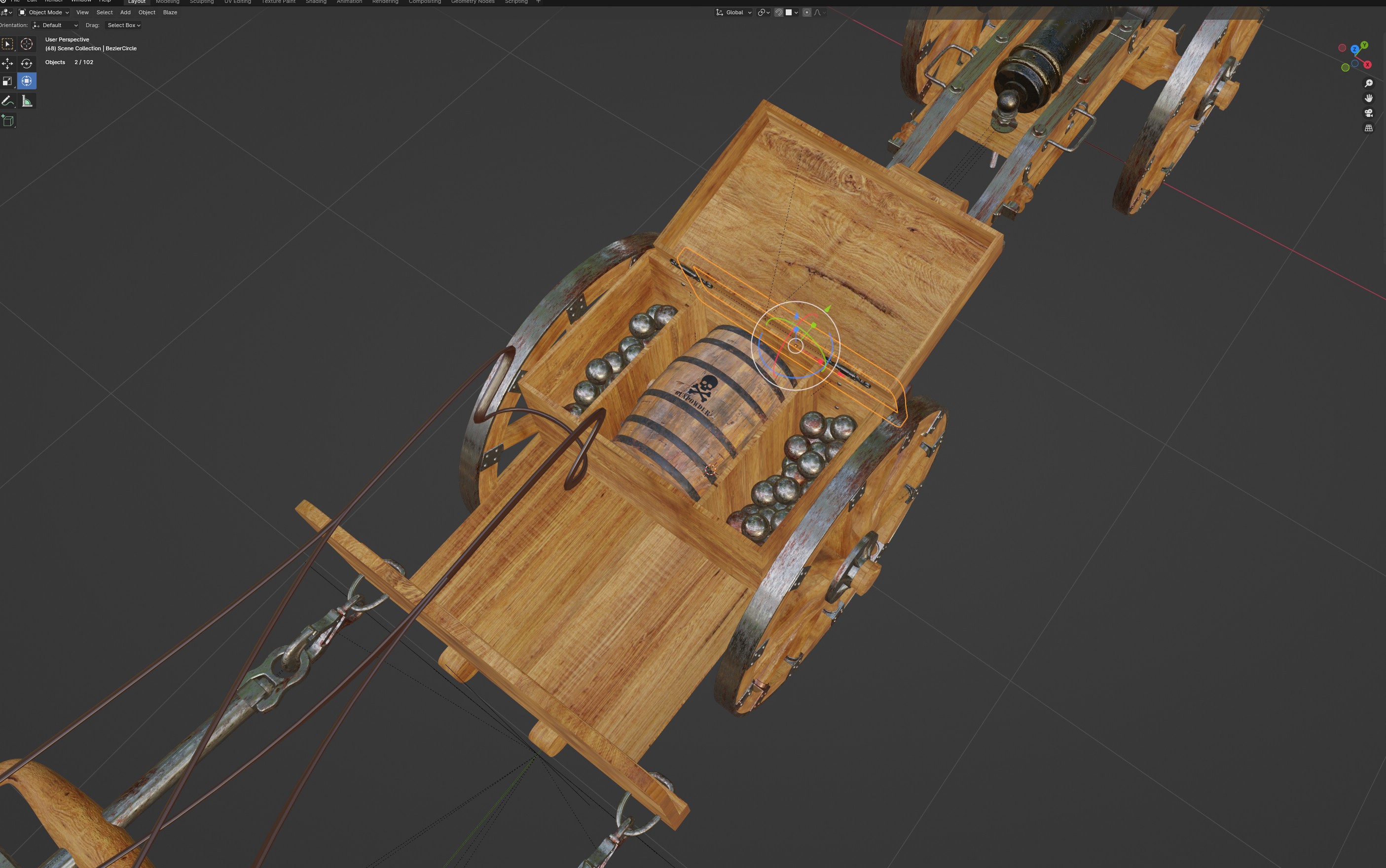Open the Object Mode dropdown
The width and height of the screenshot is (1386, 868).
click(x=44, y=13)
